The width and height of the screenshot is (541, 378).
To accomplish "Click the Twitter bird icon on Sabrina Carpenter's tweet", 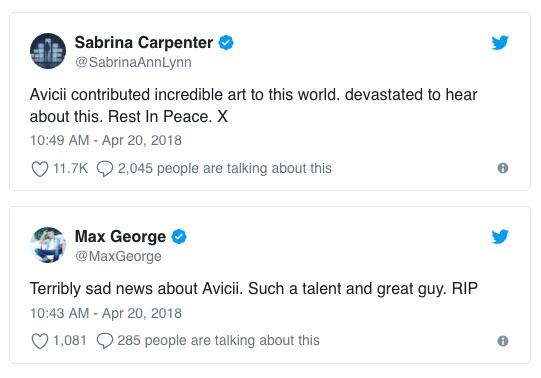I will point(500,43).
